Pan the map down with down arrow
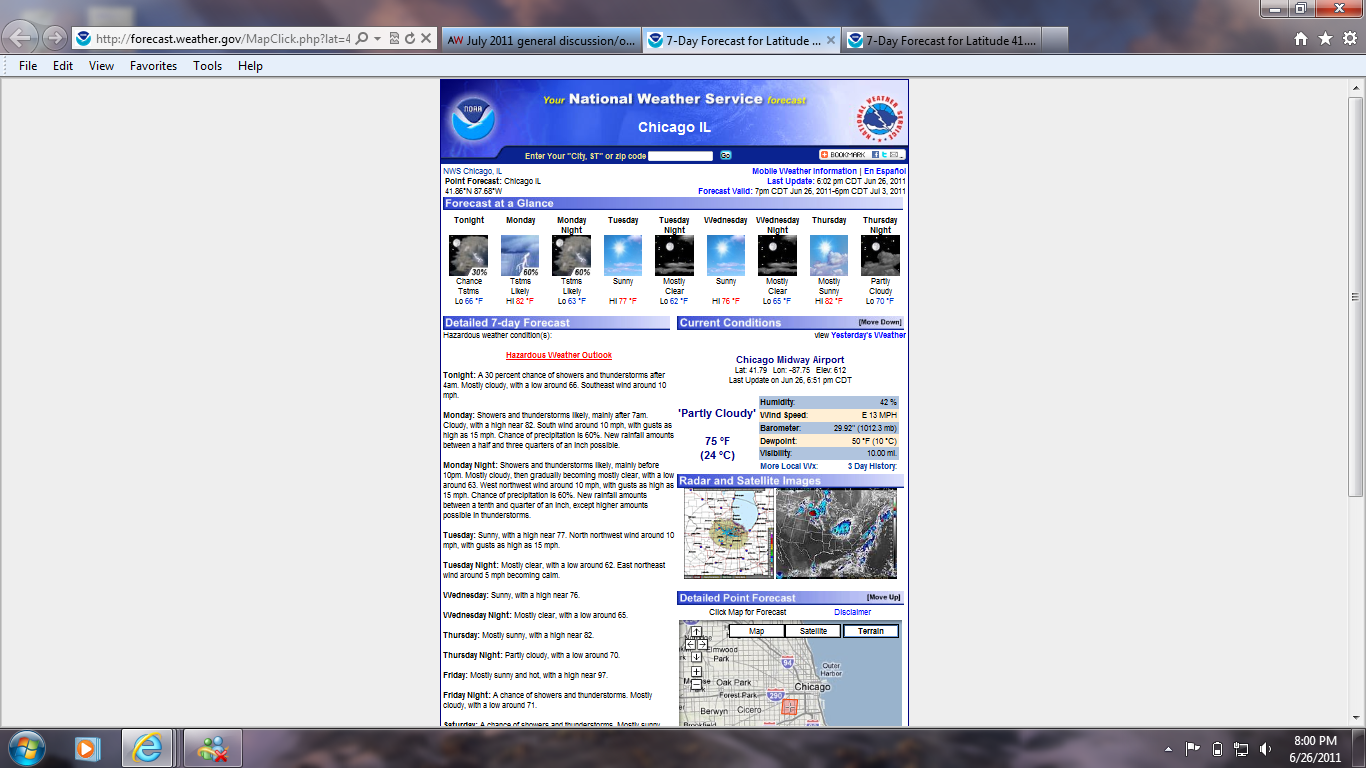This screenshot has width=1366, height=768. point(696,657)
